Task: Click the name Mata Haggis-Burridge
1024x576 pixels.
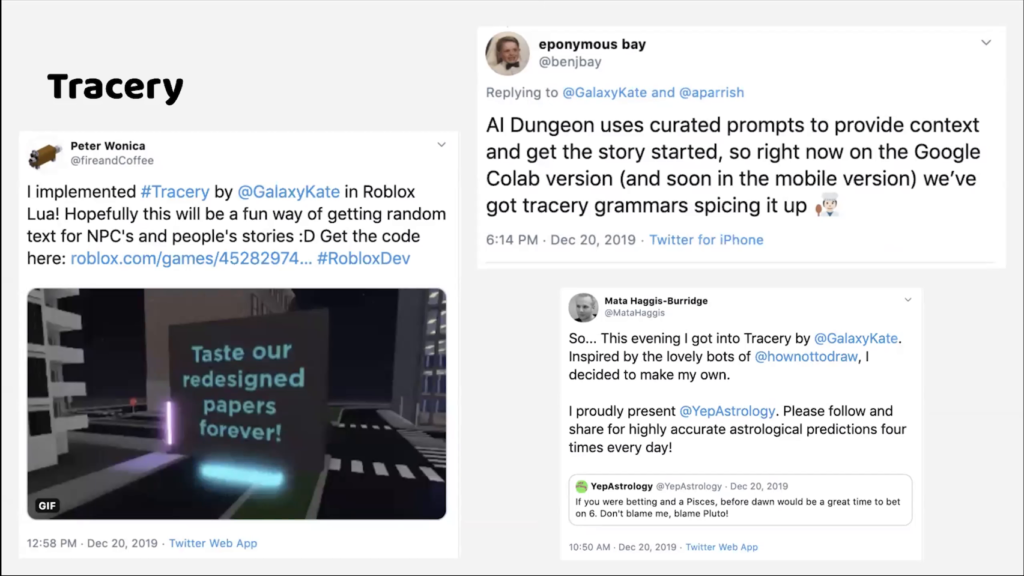Action: 656,301
